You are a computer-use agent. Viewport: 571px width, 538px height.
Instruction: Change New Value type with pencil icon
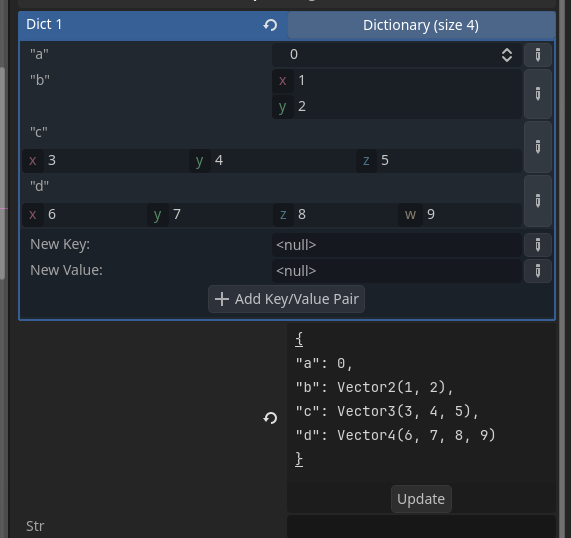pos(538,271)
